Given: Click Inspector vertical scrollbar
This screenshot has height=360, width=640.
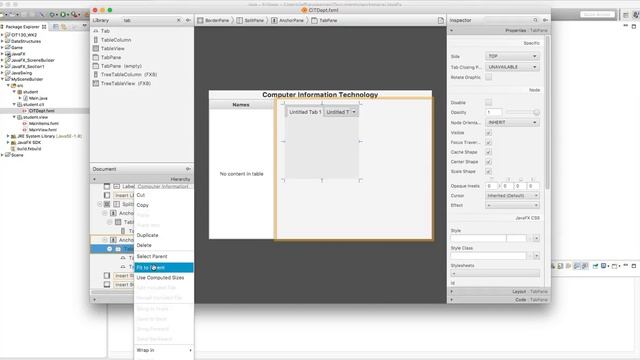Looking at the screenshot, I should coord(547,112).
